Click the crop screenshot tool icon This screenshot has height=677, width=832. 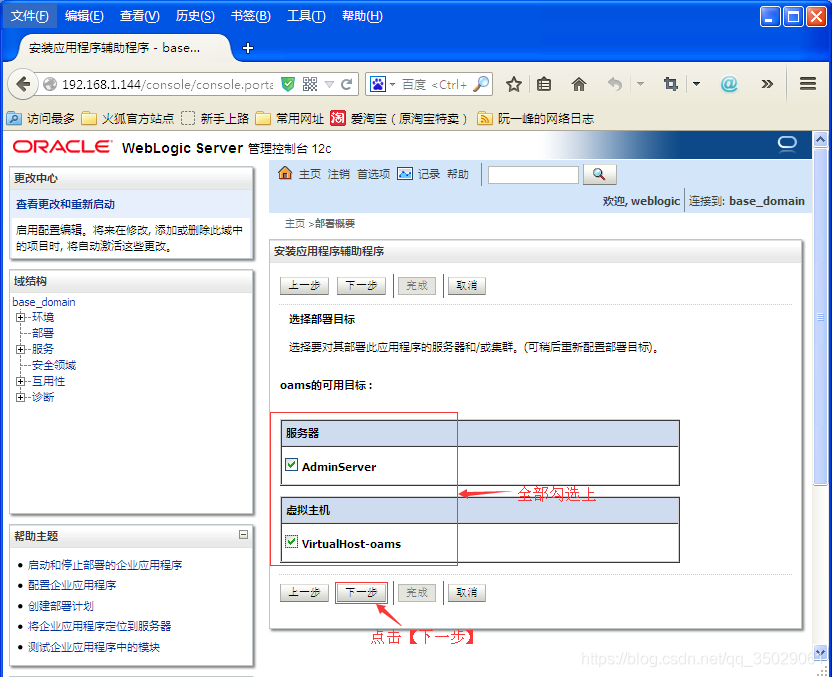point(671,84)
